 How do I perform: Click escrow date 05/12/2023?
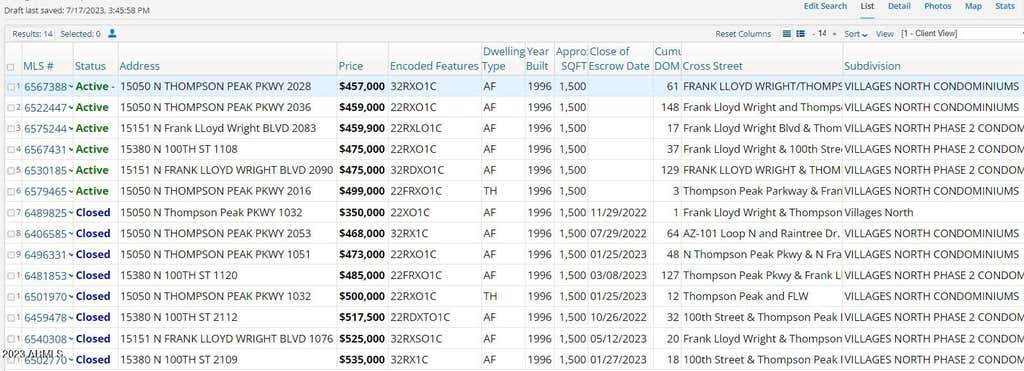[x=618, y=339]
